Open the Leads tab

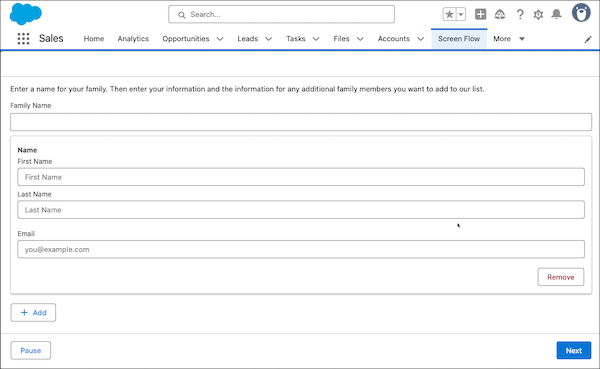[248, 39]
